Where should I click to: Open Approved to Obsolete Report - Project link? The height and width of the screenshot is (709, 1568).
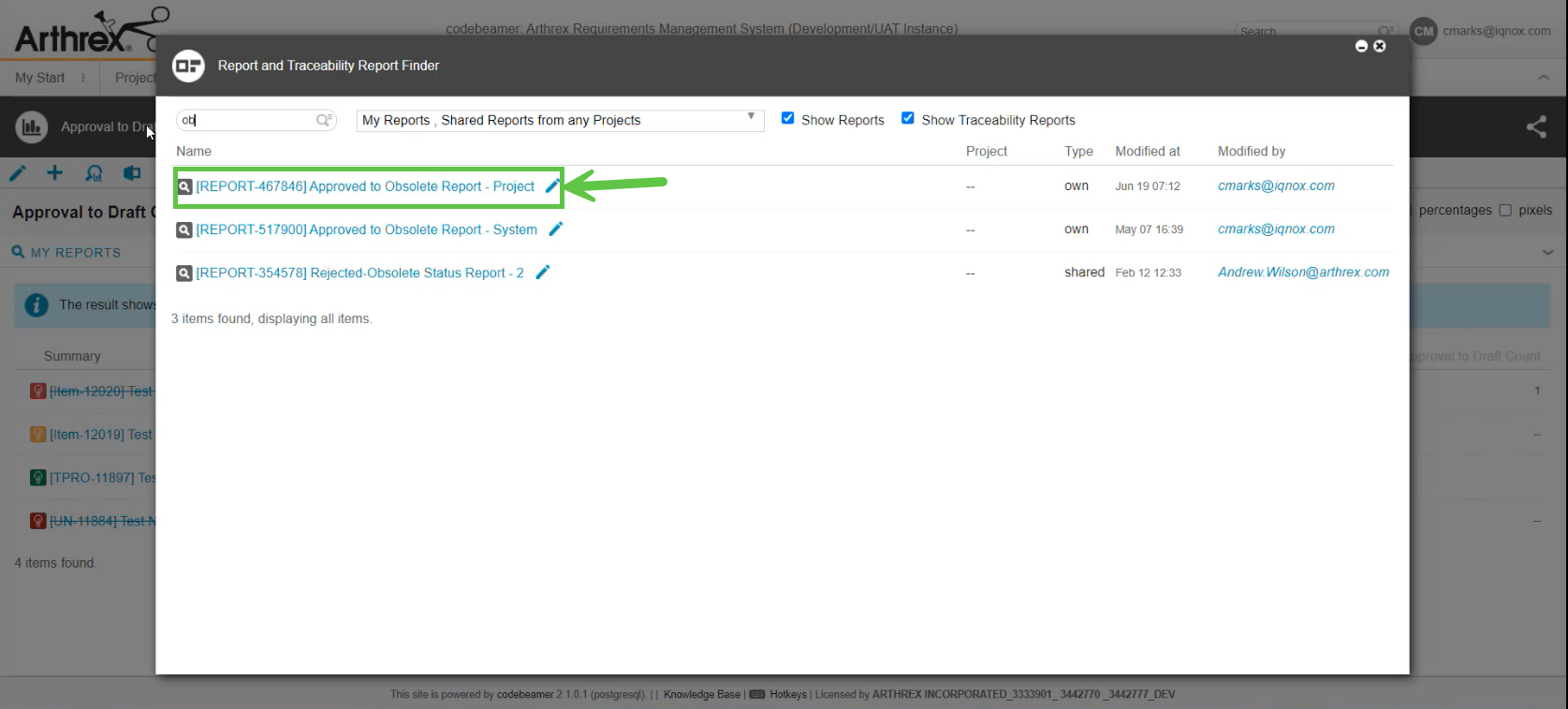pyautogui.click(x=365, y=186)
